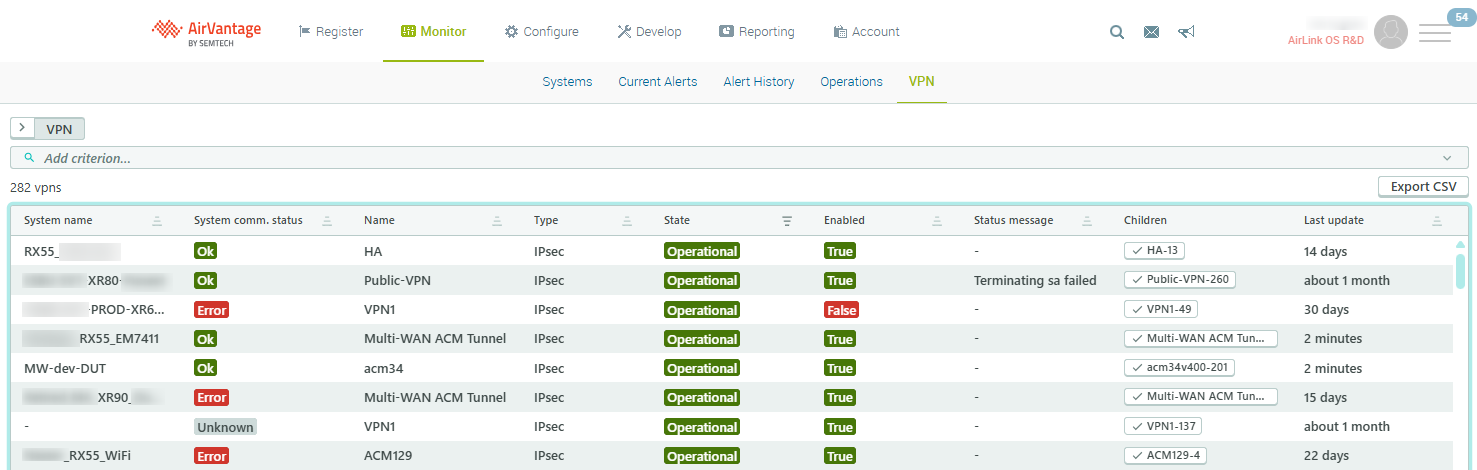This screenshot has height=470, width=1477.
Task: Switch to the Current Alerts tab
Action: click(x=657, y=82)
